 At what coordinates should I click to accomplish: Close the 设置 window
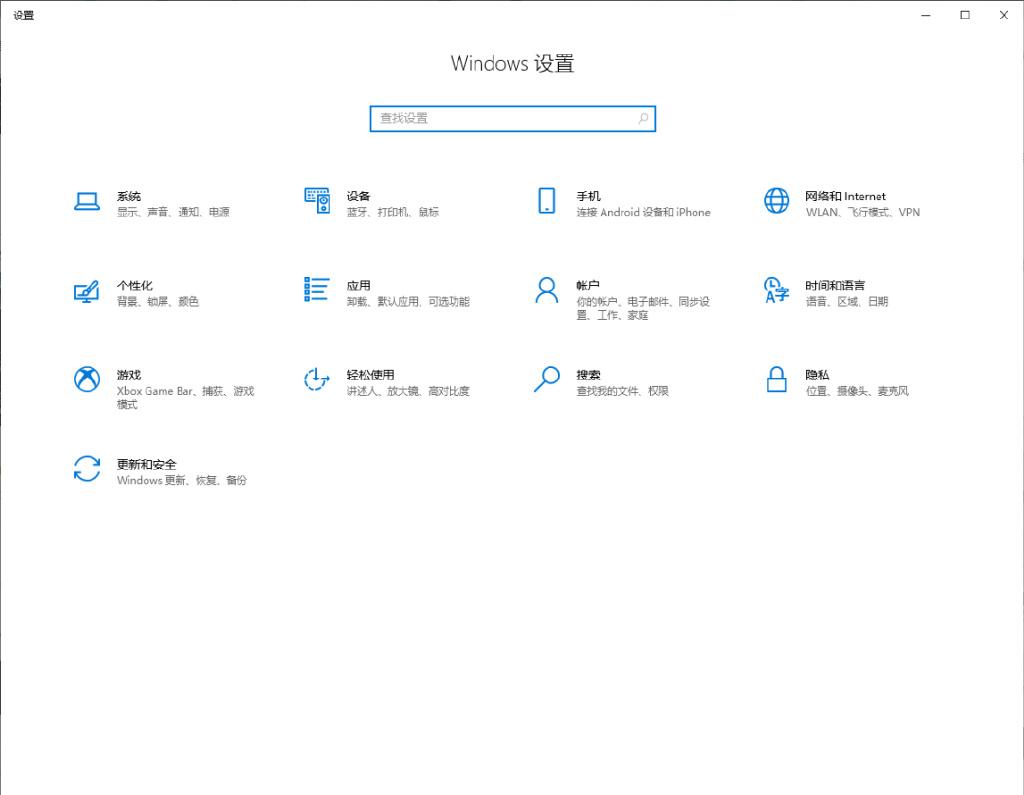[x=1004, y=15]
